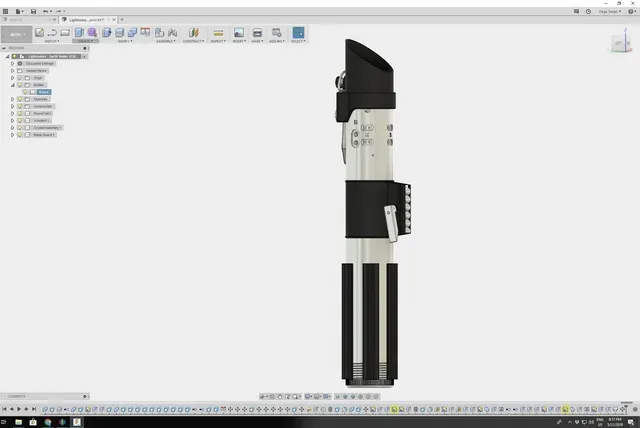Click the Zoom magnifier in navigation bar
This screenshot has height=428, width=640.
tap(288, 396)
